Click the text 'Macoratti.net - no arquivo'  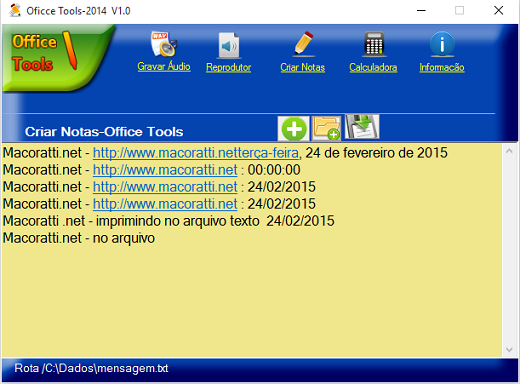(x=79, y=238)
